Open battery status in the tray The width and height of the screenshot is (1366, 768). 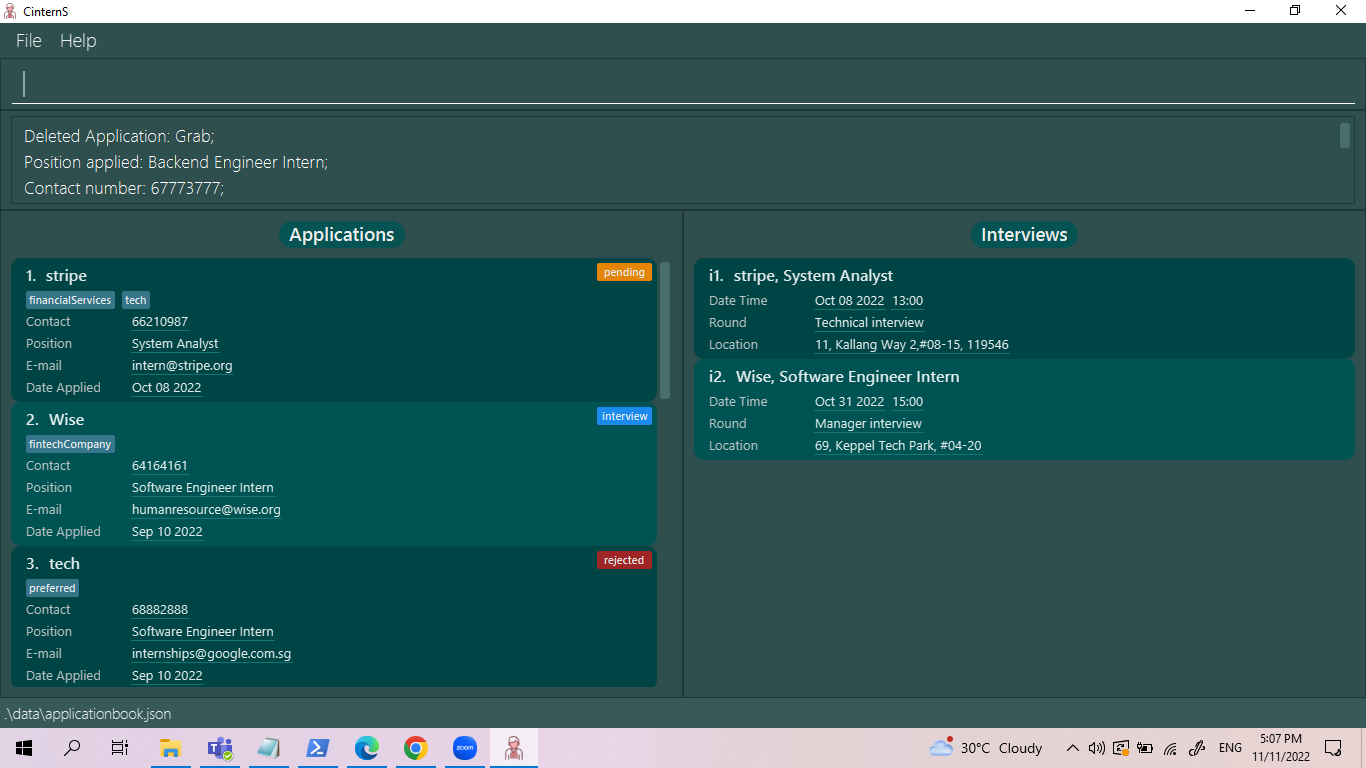coord(1145,748)
